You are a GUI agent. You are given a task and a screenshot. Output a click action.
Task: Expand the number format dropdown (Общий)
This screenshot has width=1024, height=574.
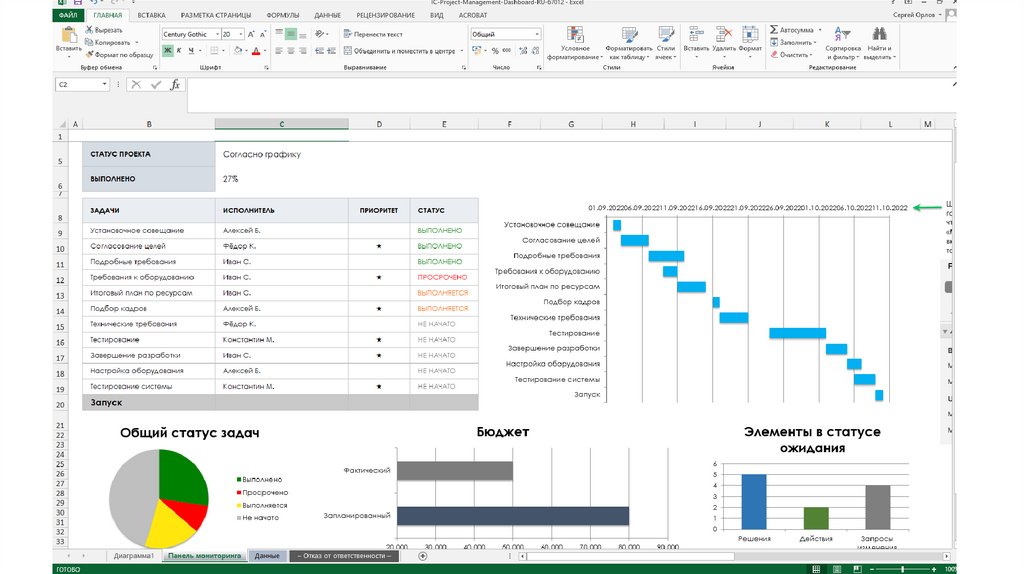click(537, 34)
